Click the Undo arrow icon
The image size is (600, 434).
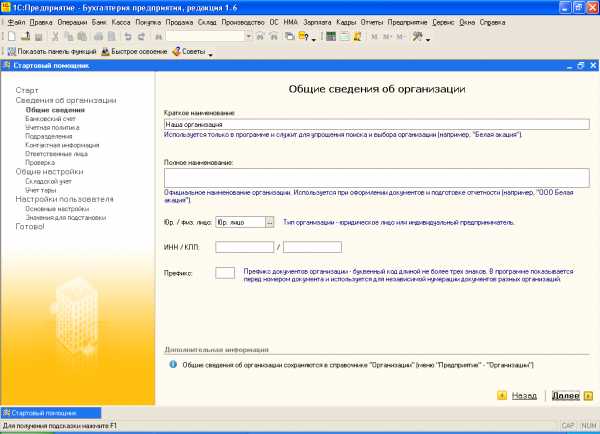click(128, 36)
